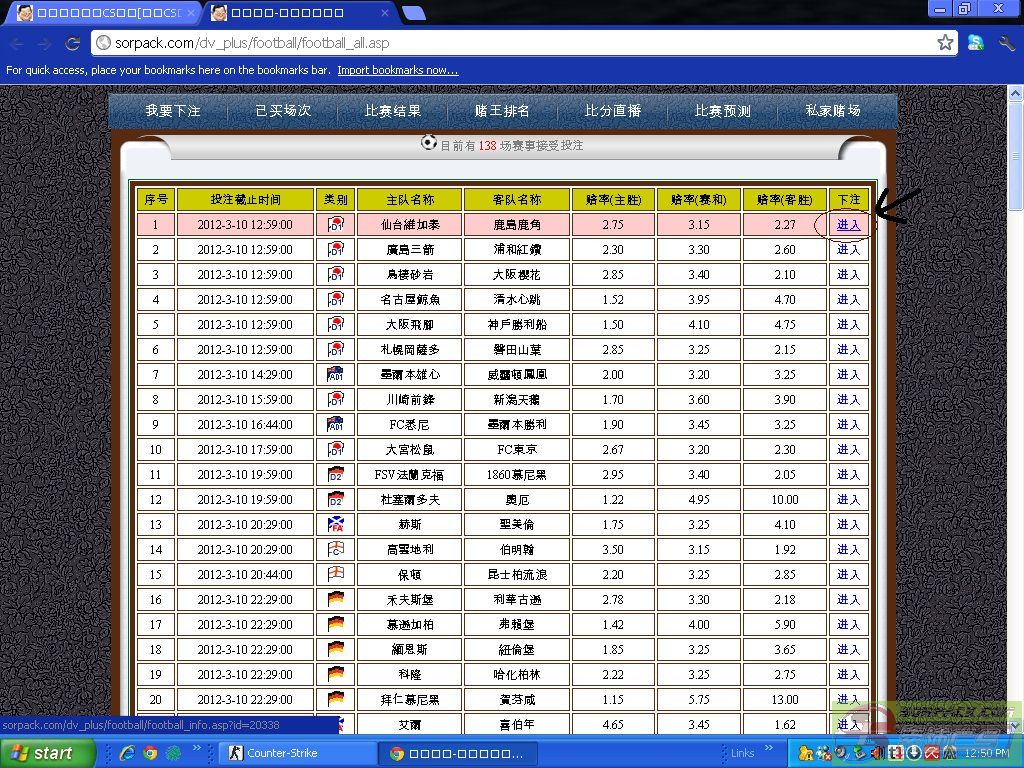Click the Import bookmarks now link
The height and width of the screenshot is (768, 1024).
coord(397,70)
